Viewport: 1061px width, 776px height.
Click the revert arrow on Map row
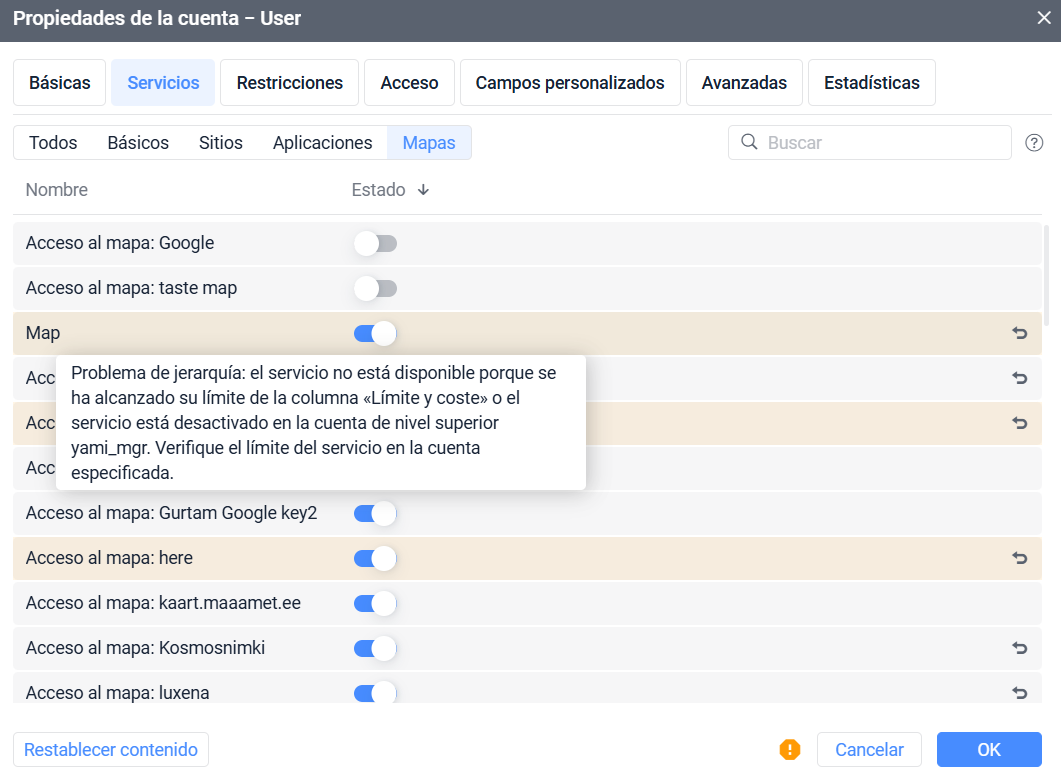pyautogui.click(x=1020, y=333)
